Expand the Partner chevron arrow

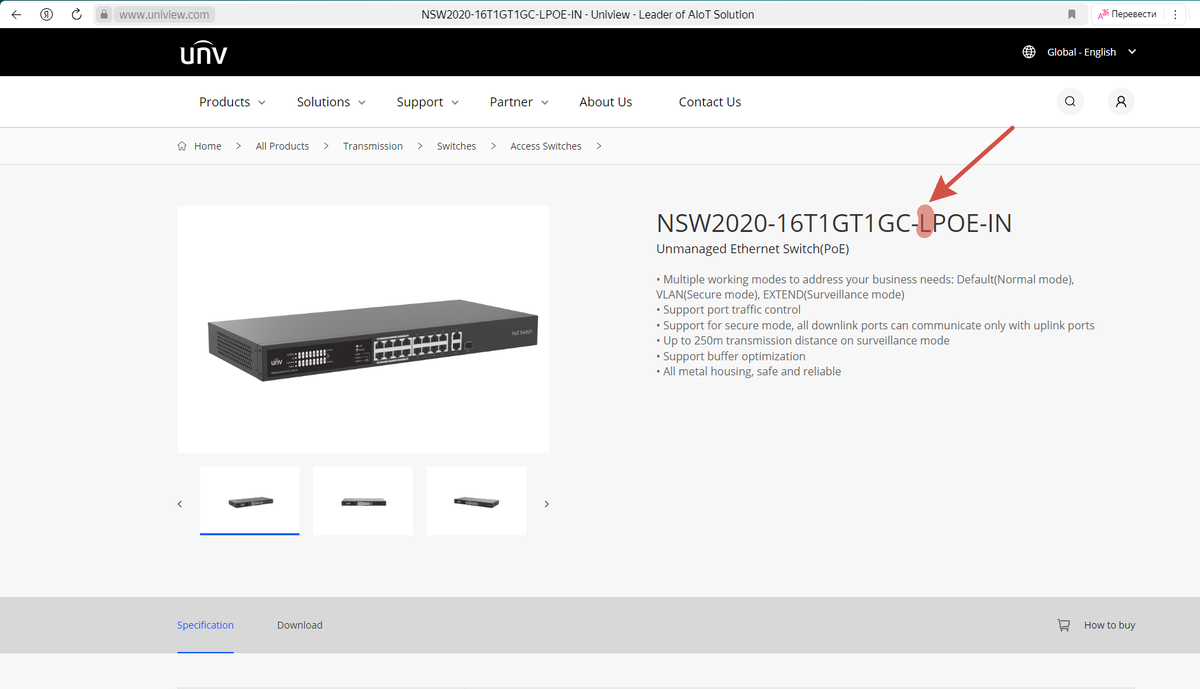[545, 103]
